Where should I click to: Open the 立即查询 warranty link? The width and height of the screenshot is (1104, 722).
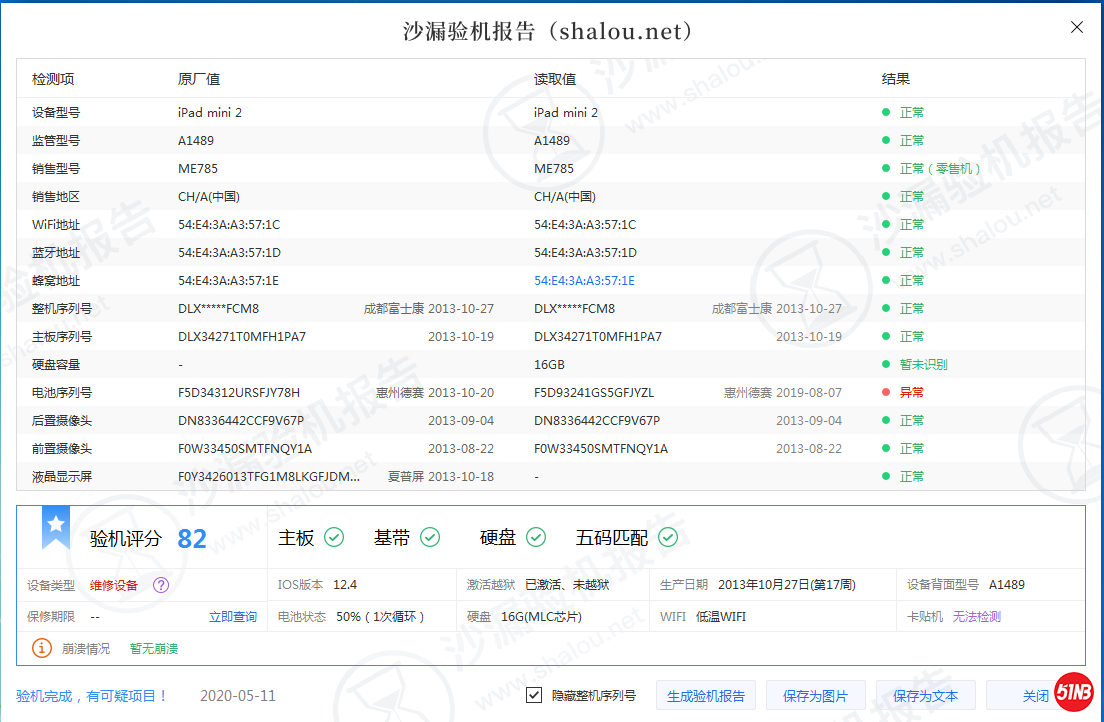click(x=232, y=617)
